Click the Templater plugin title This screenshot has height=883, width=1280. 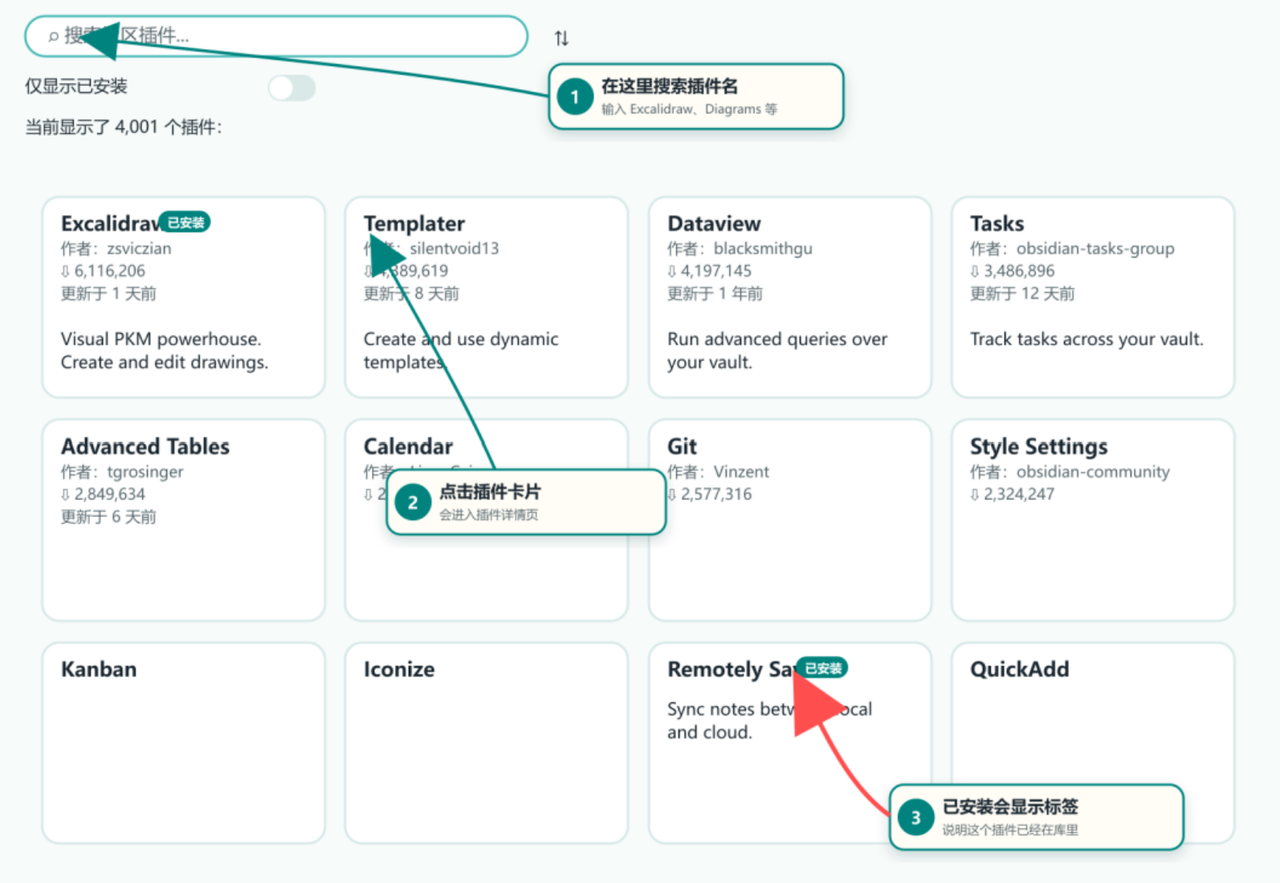click(x=414, y=224)
